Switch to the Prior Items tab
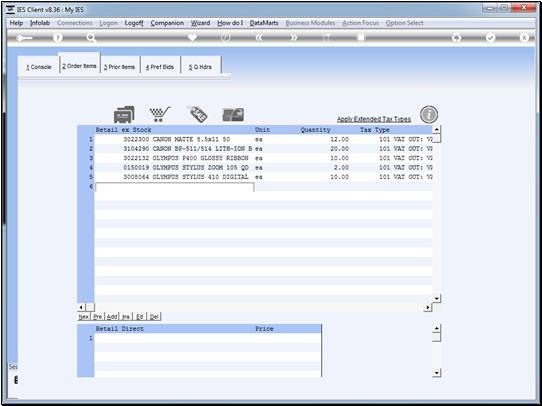This screenshot has width=542, height=406. point(120,67)
